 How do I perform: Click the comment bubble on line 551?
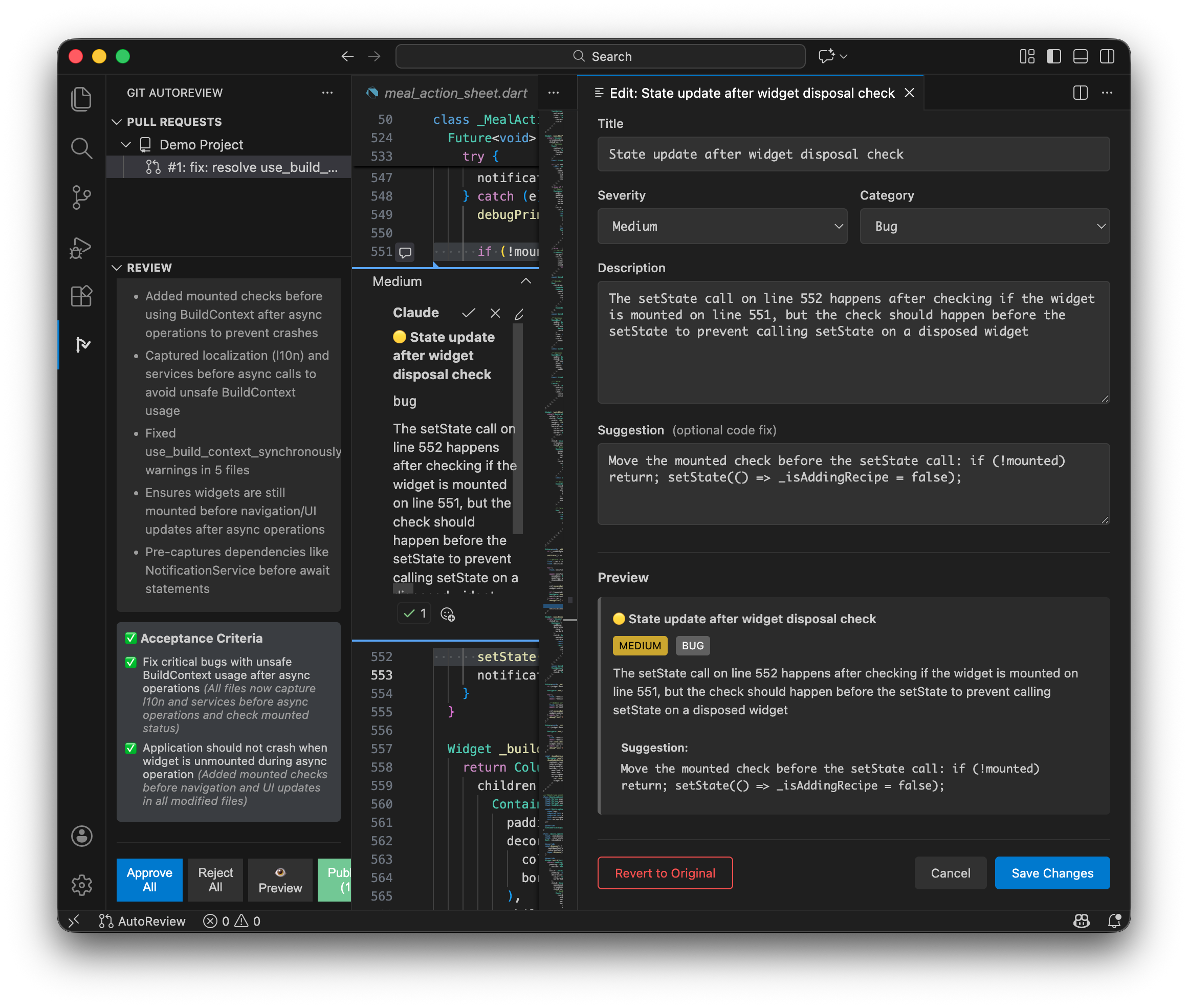[x=405, y=252]
